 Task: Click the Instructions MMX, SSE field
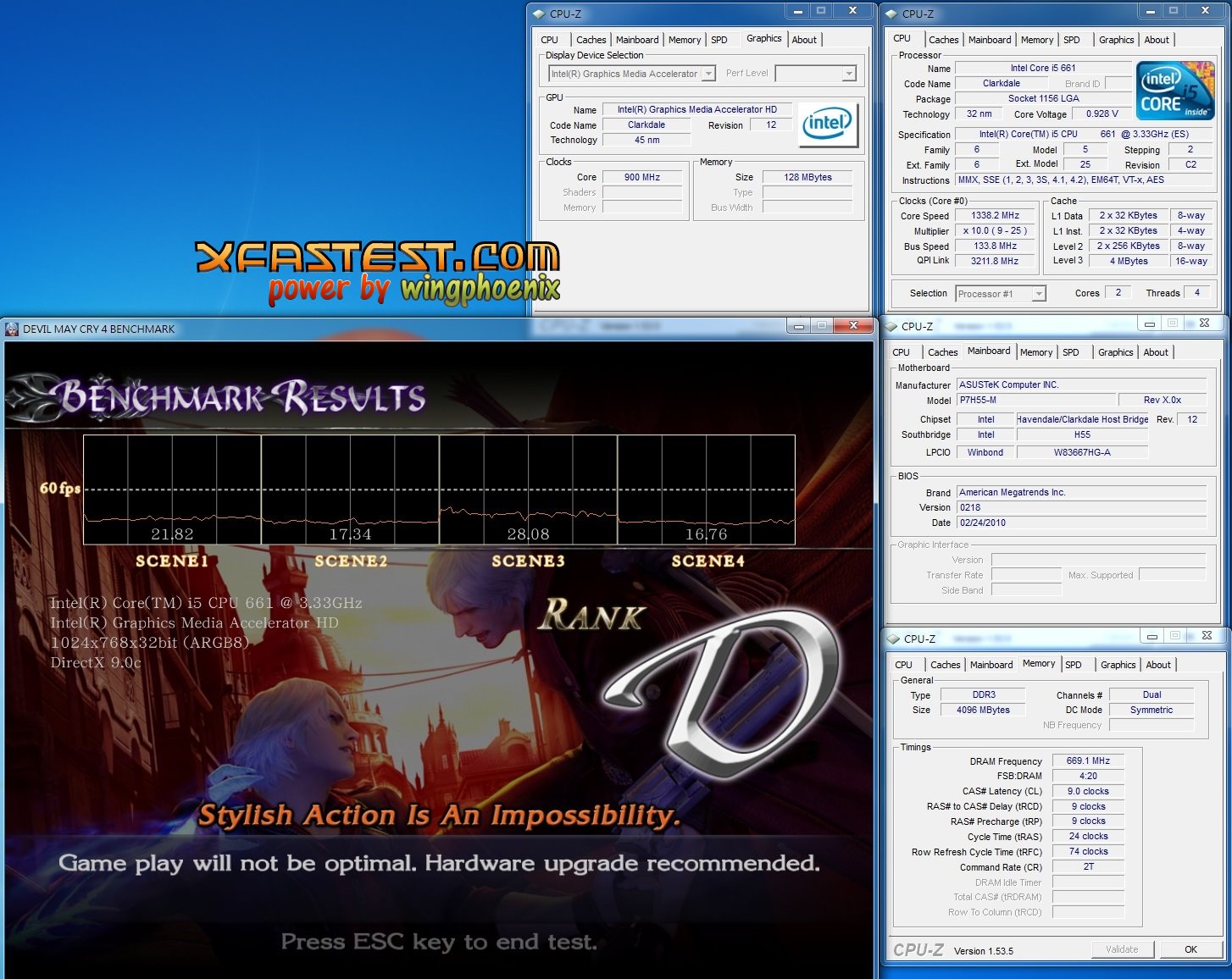coord(1084,180)
